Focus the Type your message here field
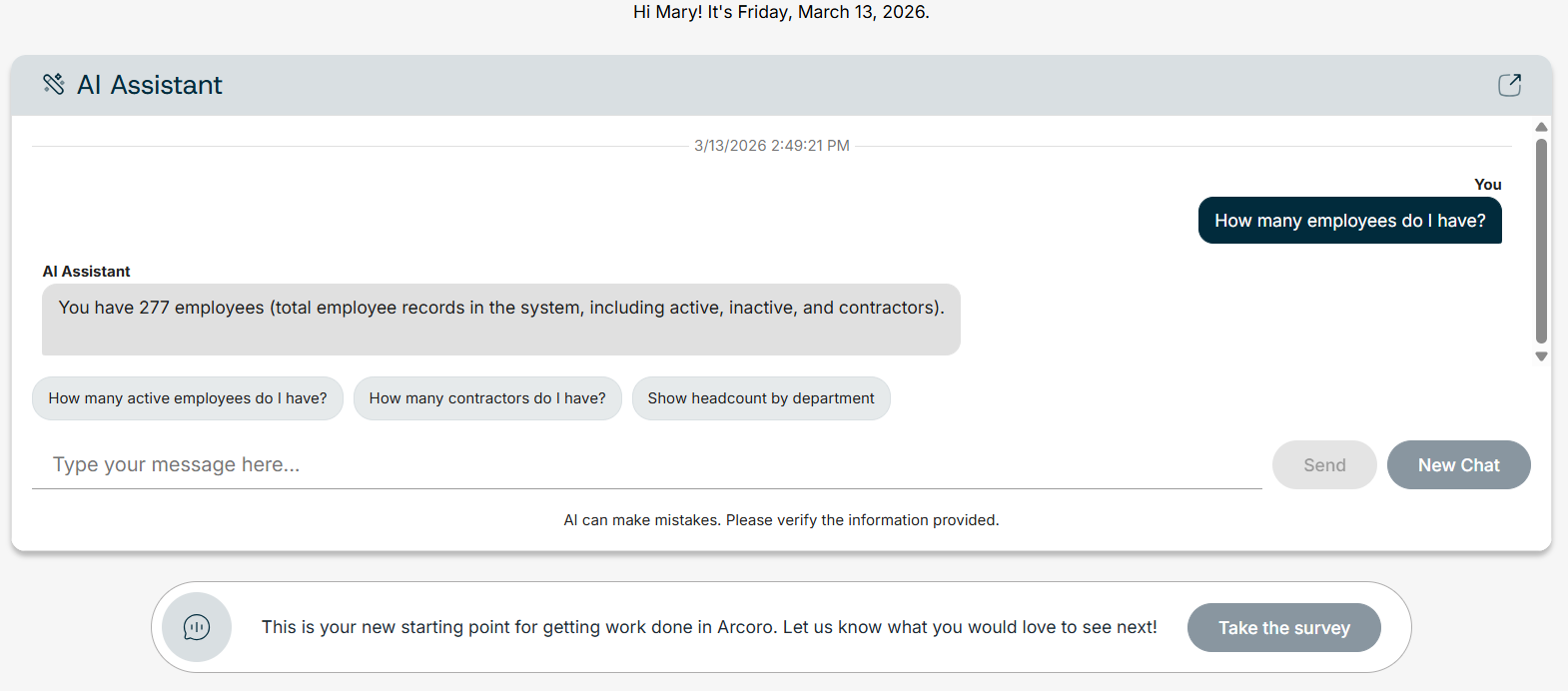Screen dimensions: 1568x691 pos(647,464)
